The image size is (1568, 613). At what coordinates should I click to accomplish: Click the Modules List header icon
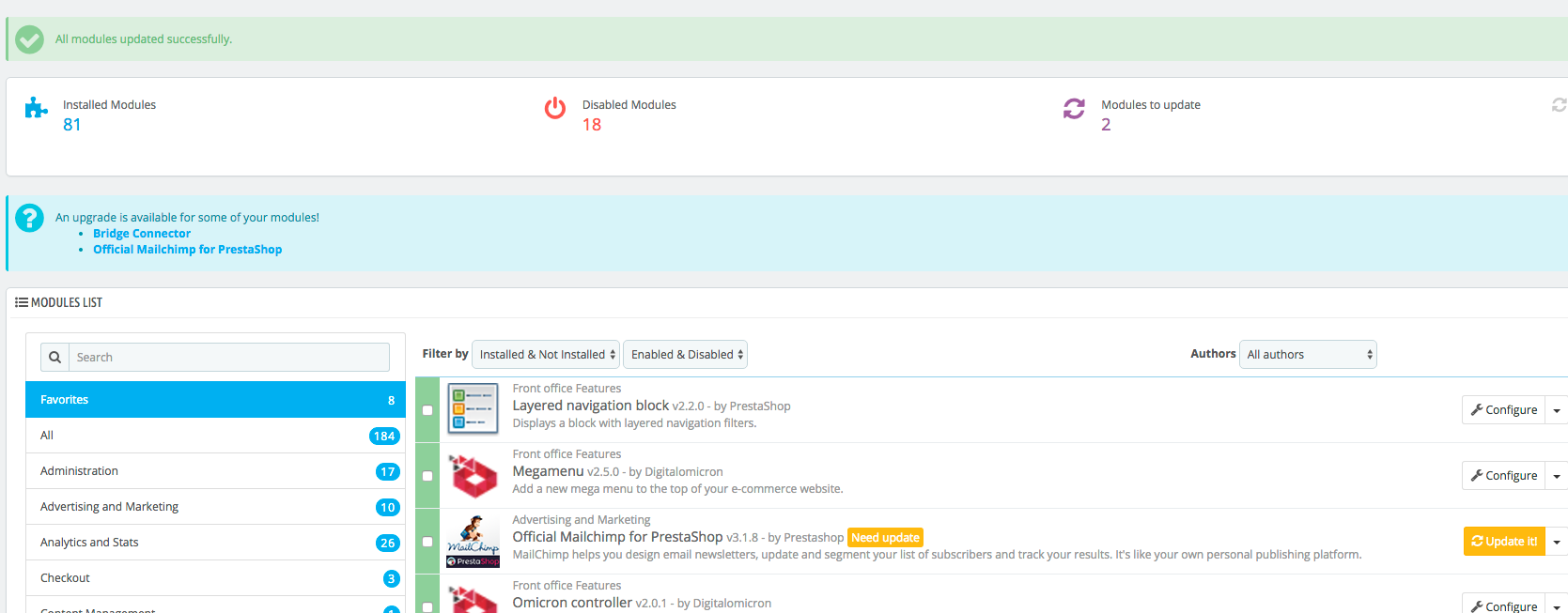pos(22,302)
